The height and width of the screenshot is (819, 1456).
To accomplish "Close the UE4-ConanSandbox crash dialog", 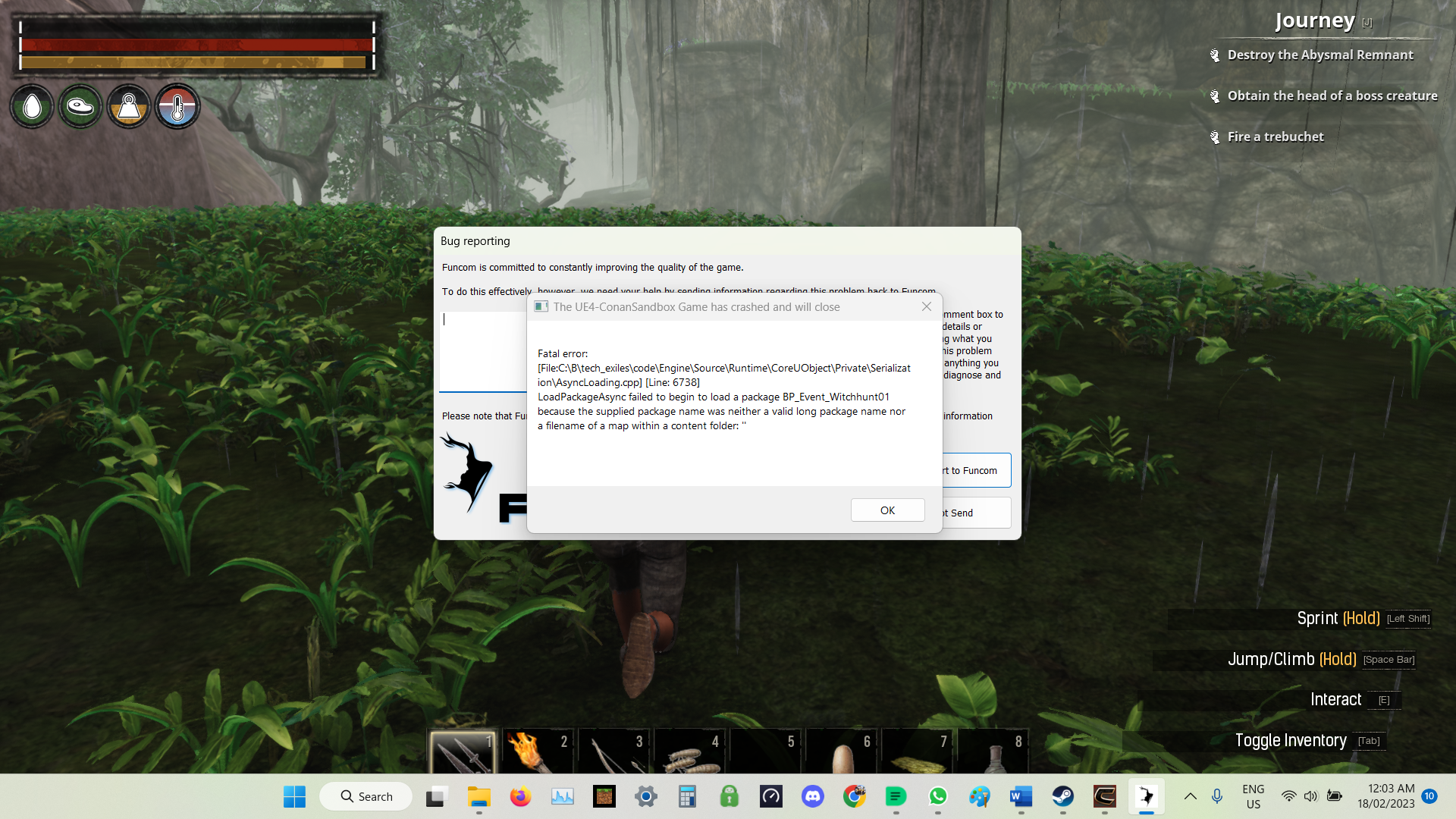I will [926, 307].
